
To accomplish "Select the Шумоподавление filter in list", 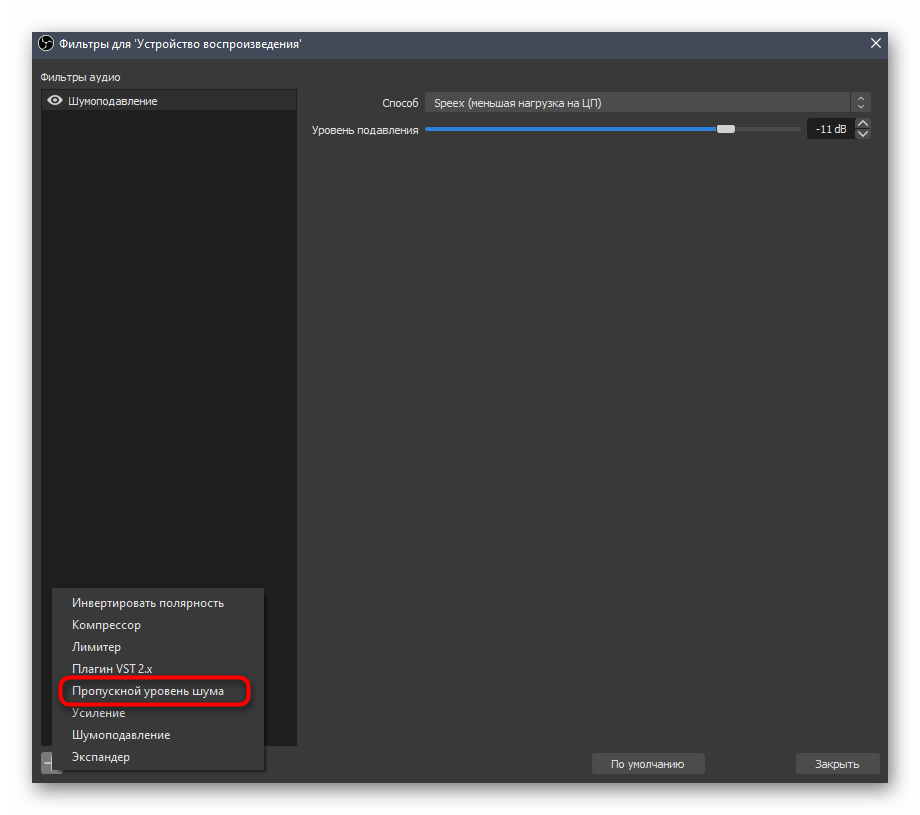I will pos(169,100).
